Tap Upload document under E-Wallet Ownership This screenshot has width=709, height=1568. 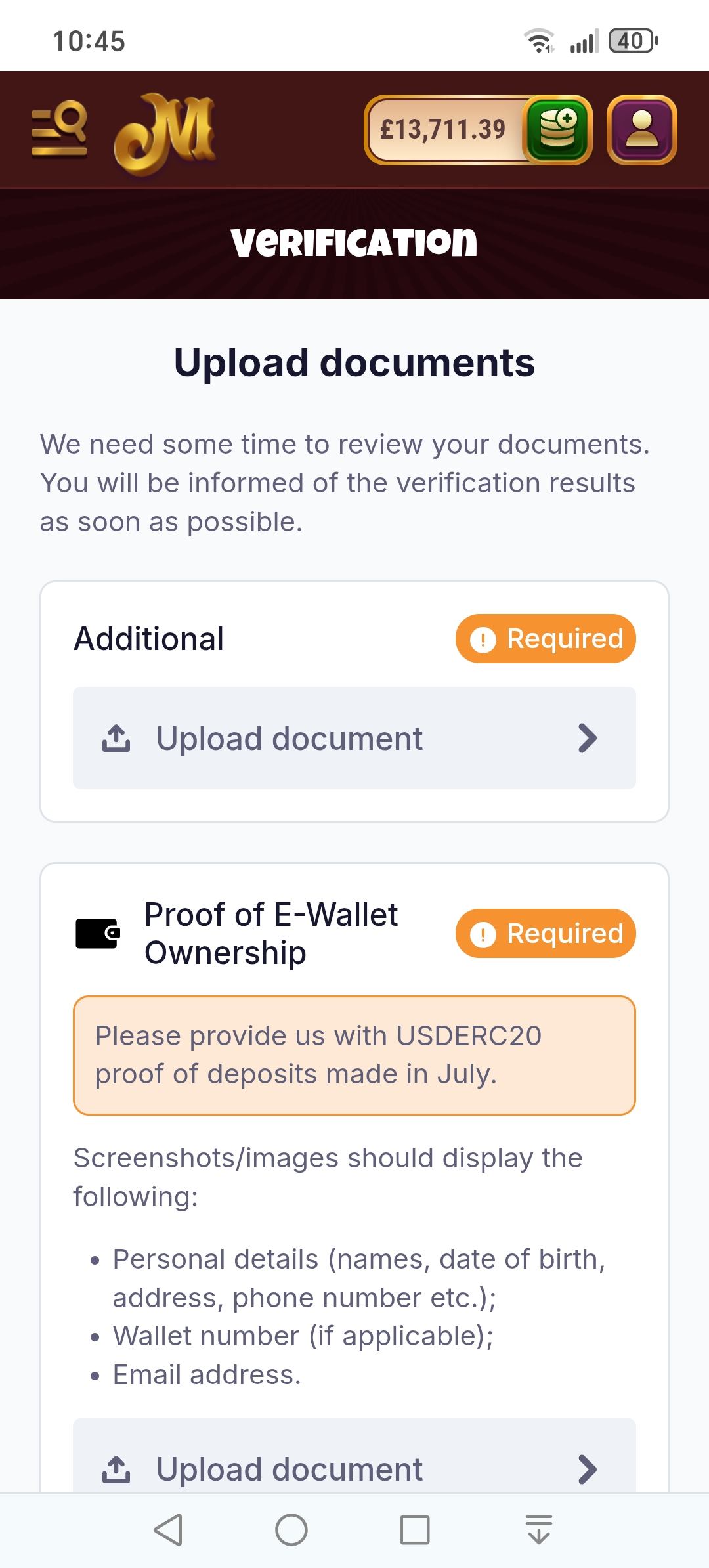[x=289, y=1469]
